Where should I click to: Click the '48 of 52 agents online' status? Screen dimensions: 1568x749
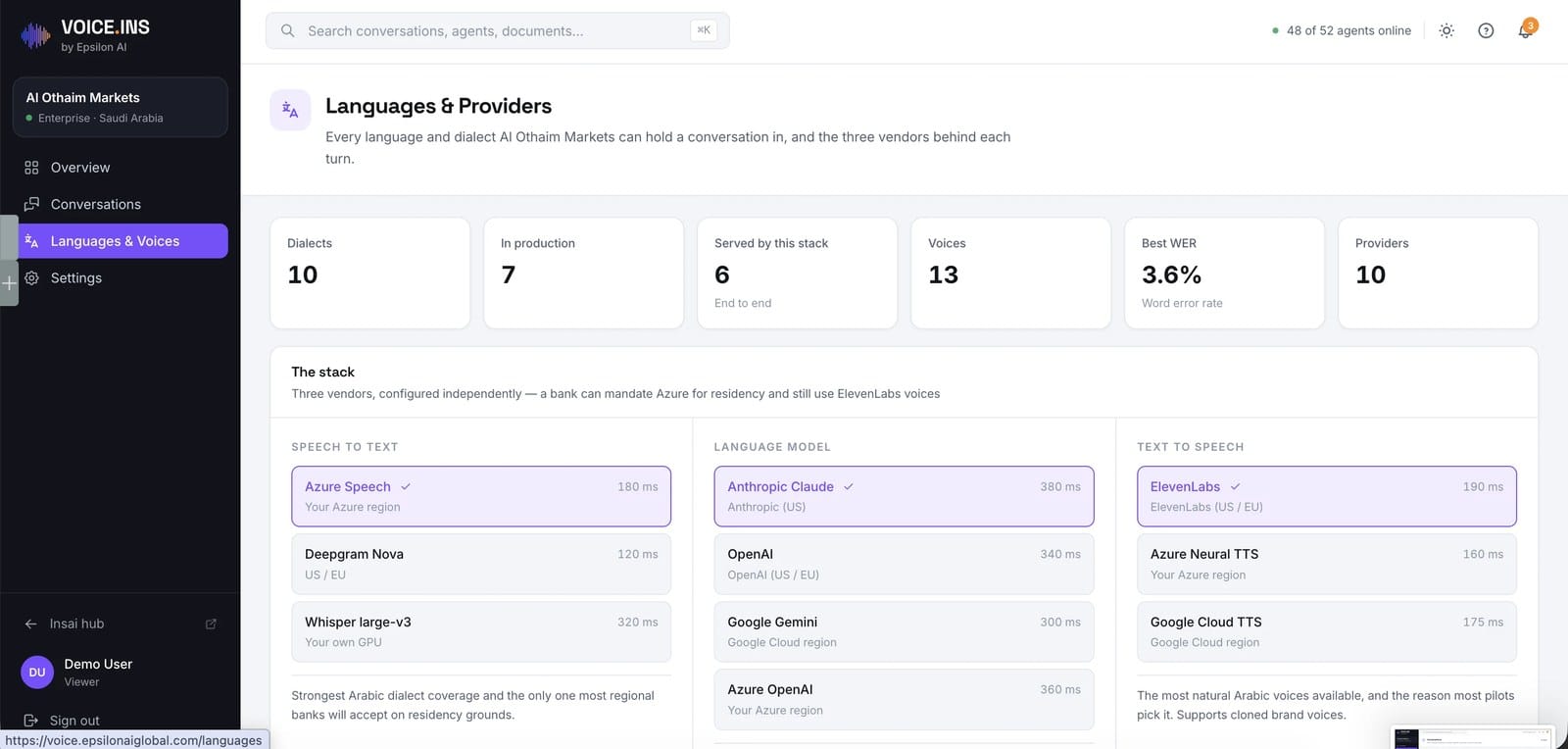[1342, 31]
